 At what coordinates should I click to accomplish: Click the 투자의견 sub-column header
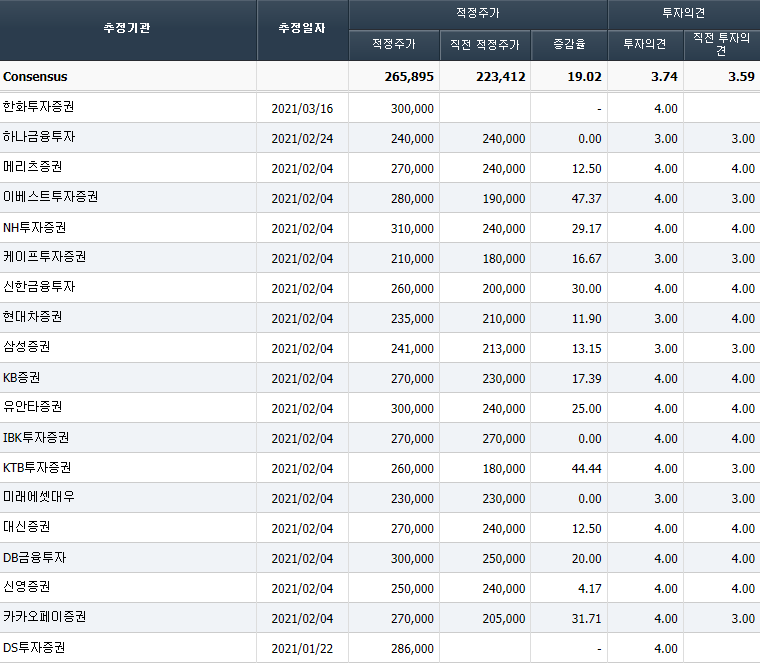(x=645, y=45)
